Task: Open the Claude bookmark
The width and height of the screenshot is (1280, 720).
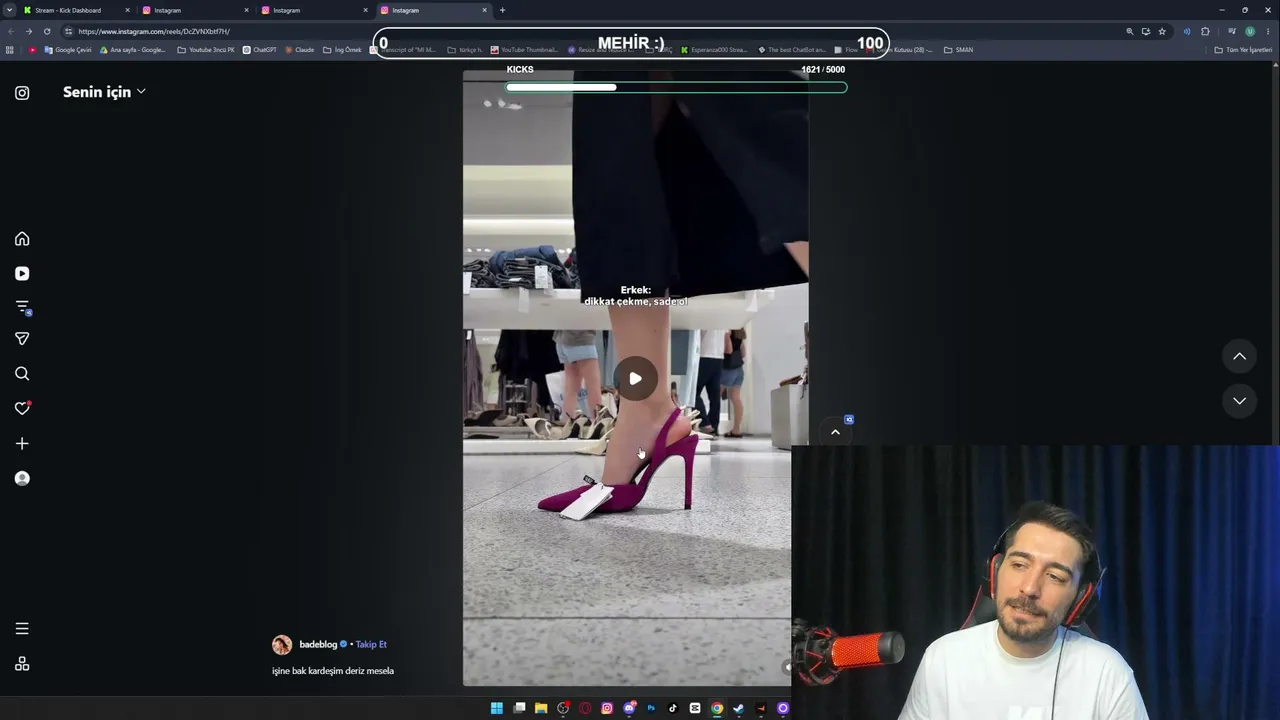Action: 300,50
